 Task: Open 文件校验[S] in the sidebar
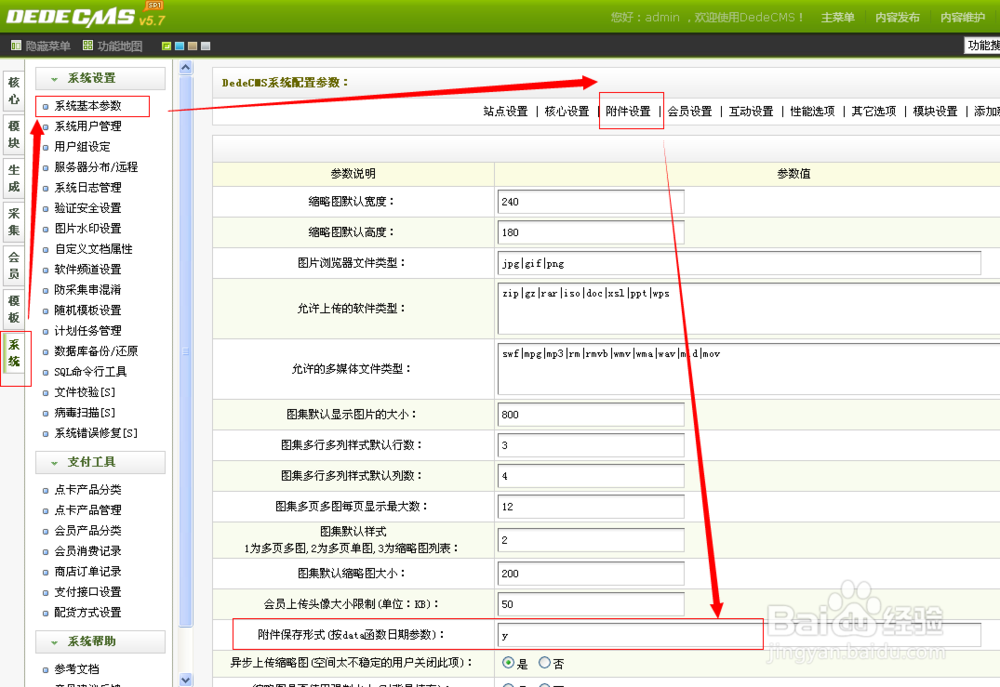coord(84,392)
